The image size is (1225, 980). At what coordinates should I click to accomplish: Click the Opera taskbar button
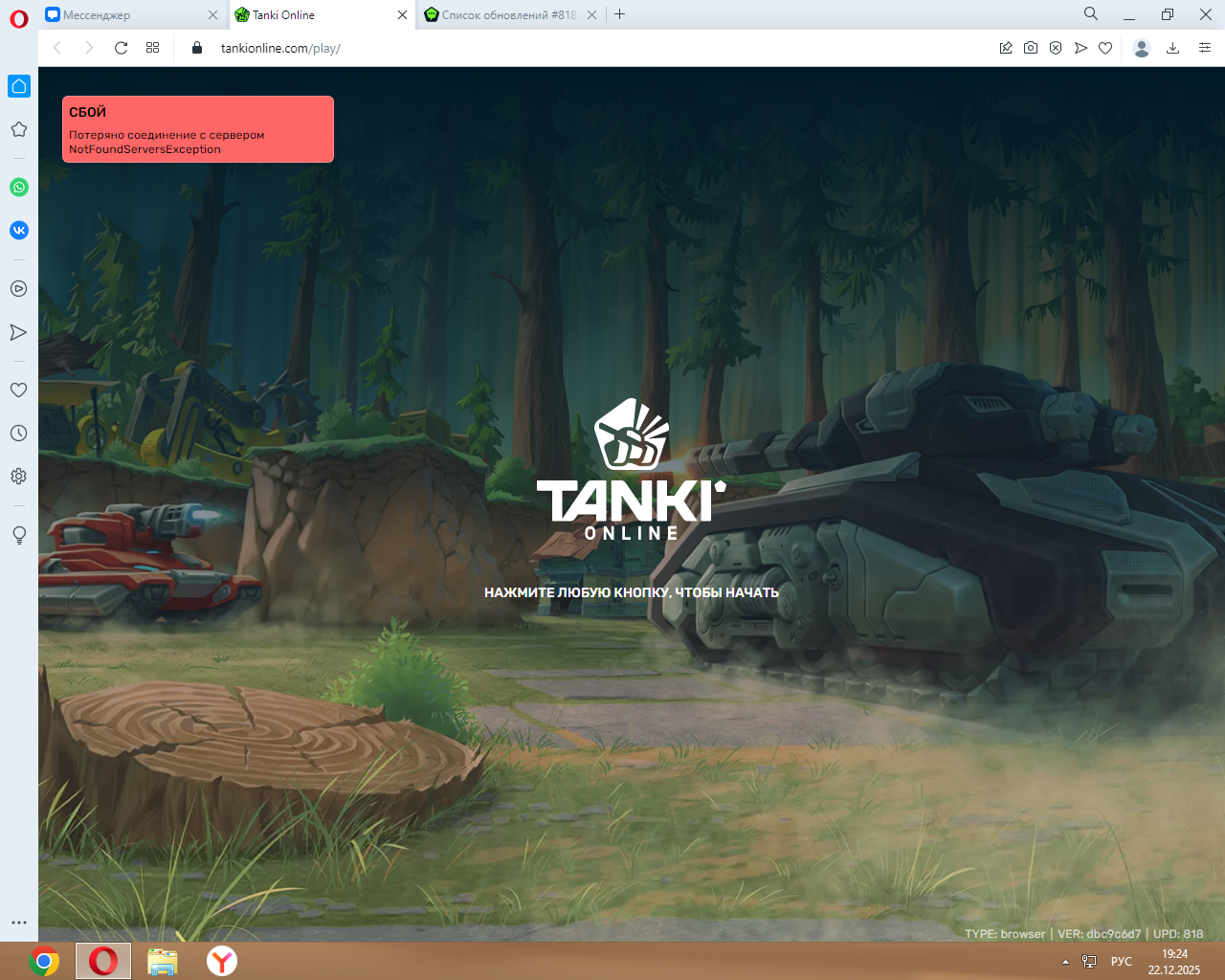click(x=103, y=961)
